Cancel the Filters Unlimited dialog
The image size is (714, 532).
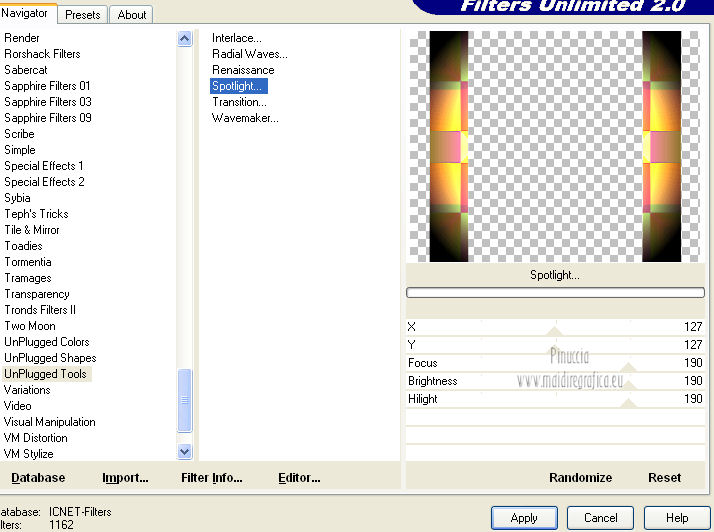click(600, 518)
